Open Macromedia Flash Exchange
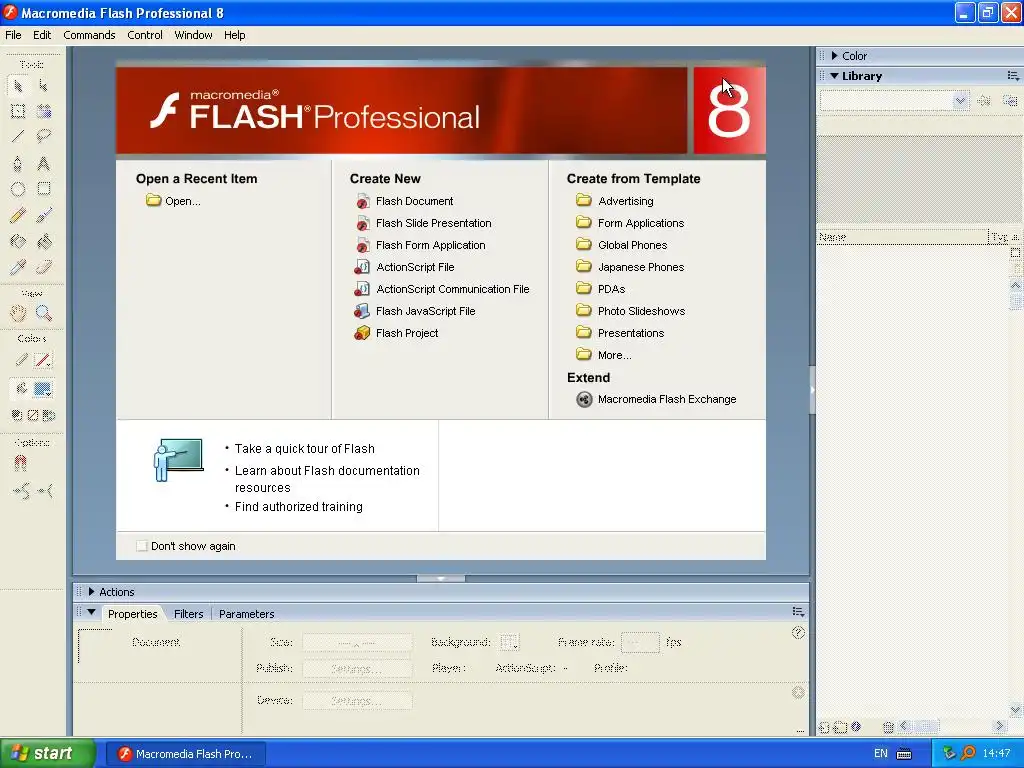The width and height of the screenshot is (1024, 768). (x=667, y=399)
